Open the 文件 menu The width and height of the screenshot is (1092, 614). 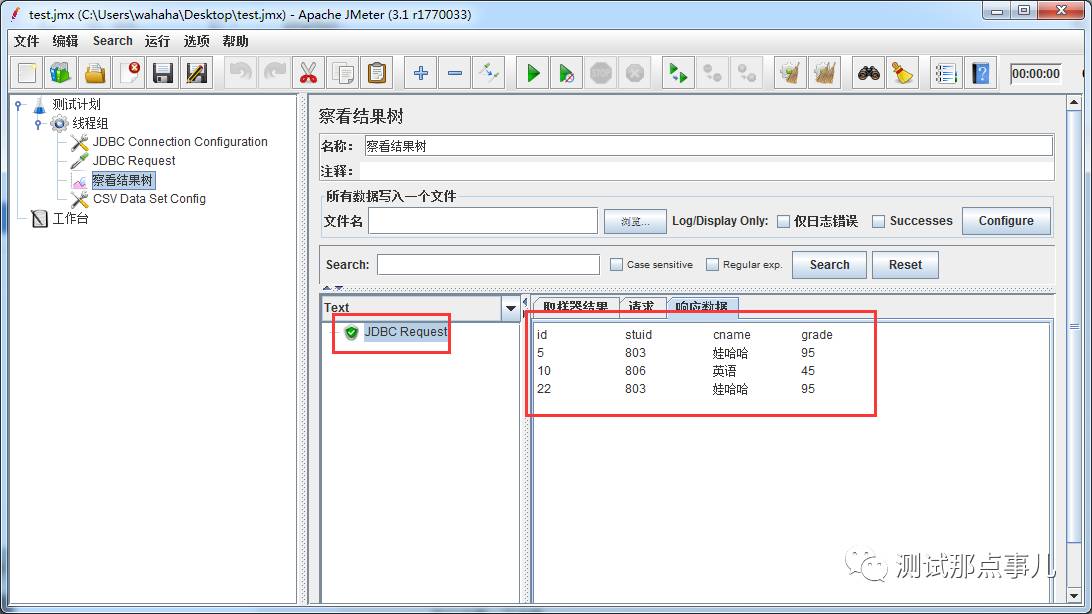tap(26, 41)
